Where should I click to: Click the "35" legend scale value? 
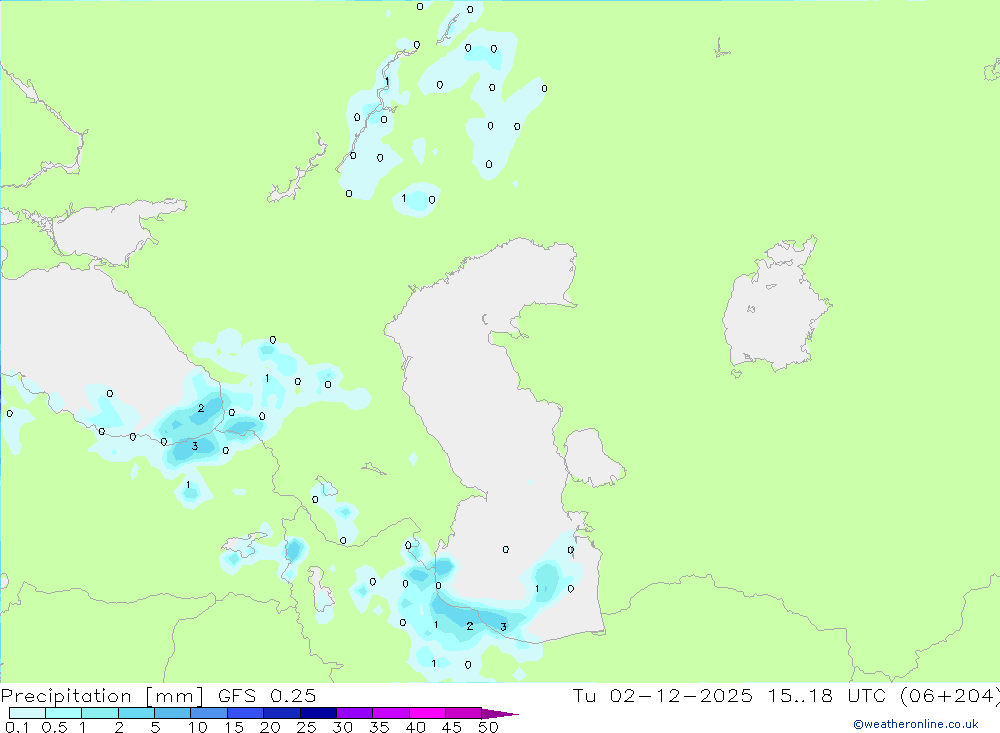[379, 727]
